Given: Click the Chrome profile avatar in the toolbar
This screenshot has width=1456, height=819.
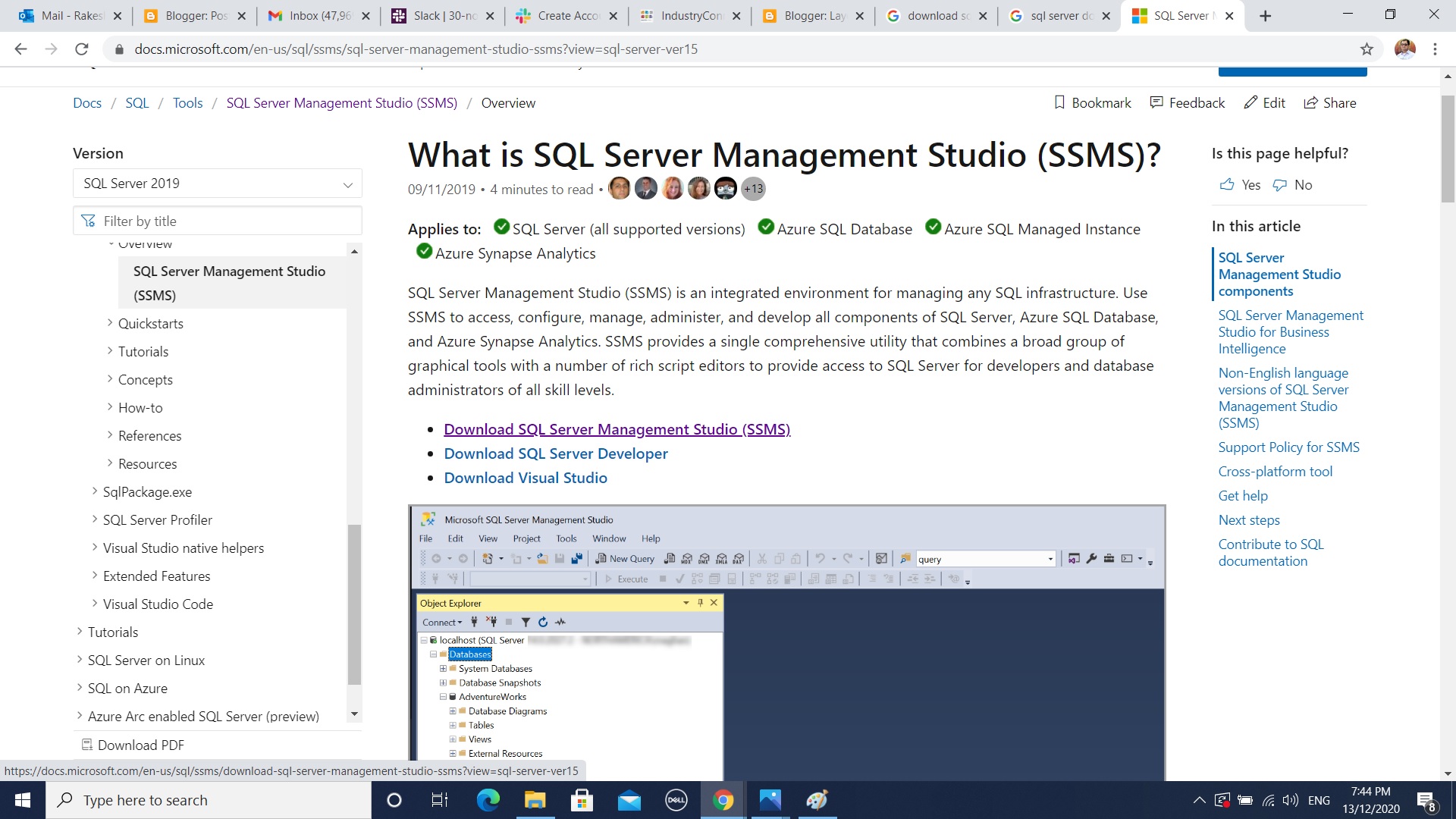Looking at the screenshot, I should 1405,49.
